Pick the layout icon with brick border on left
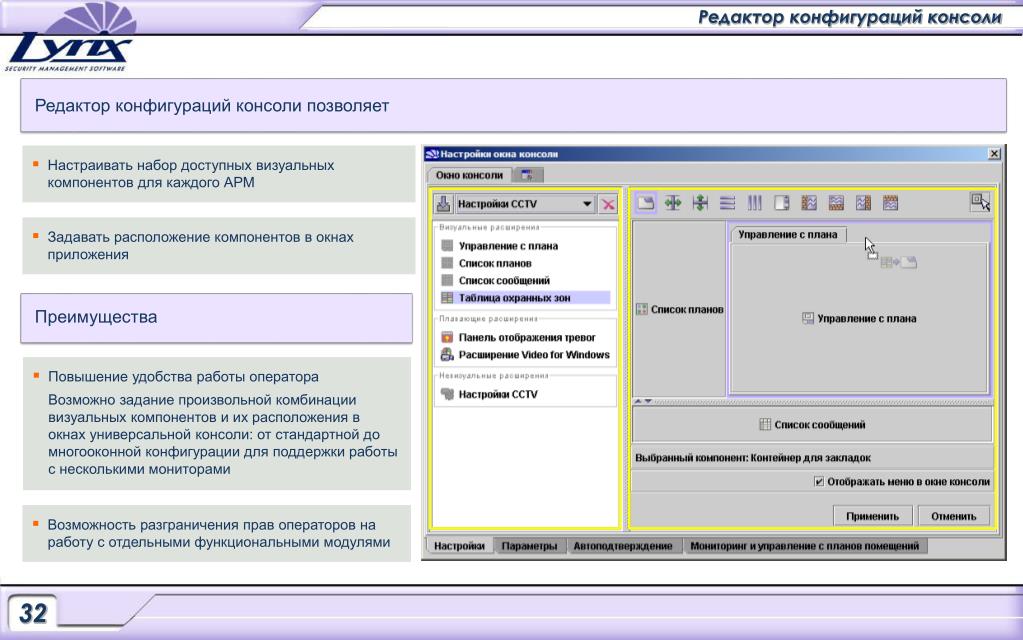The height and width of the screenshot is (640, 1023). (x=809, y=203)
